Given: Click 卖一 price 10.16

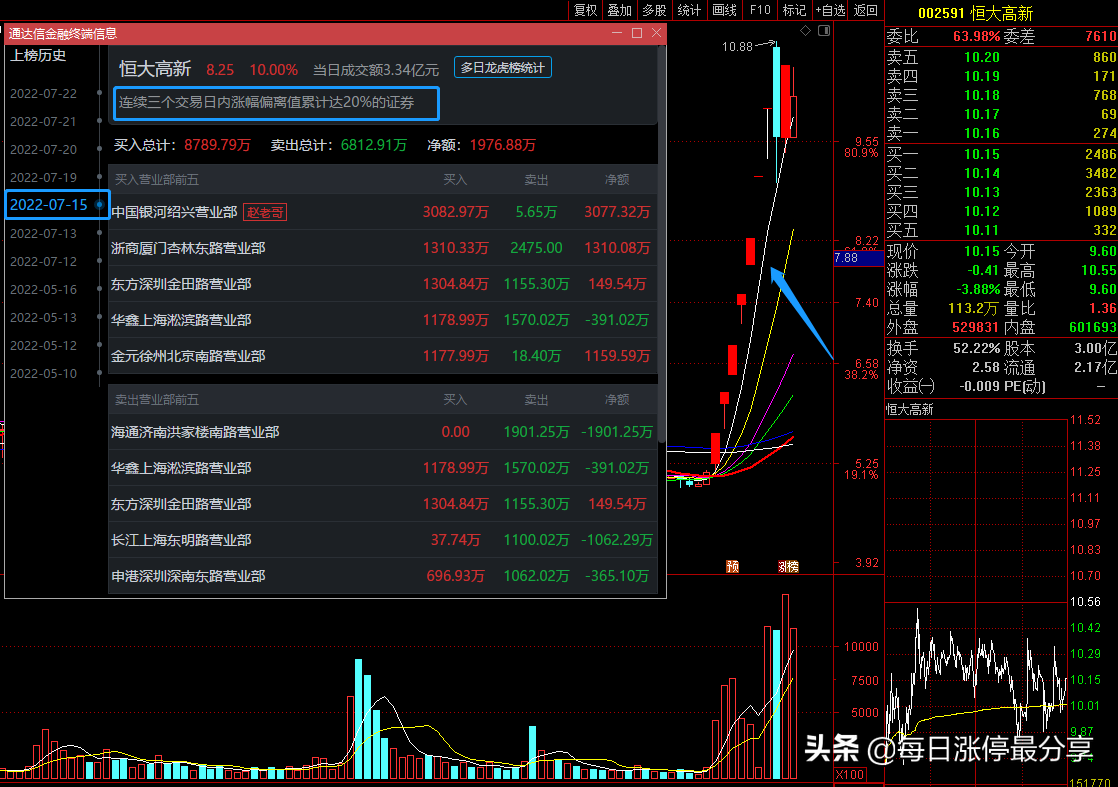Looking at the screenshot, I should point(982,133).
